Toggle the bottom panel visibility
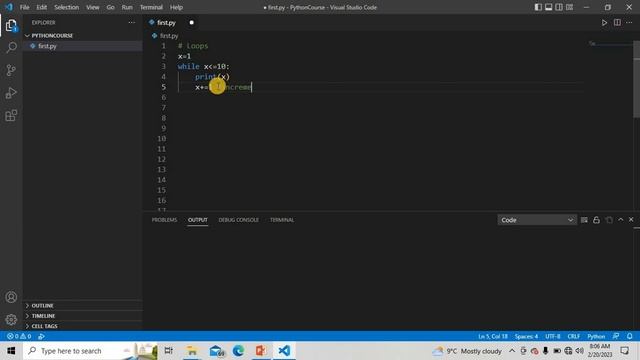This screenshot has width=640, height=360. tap(549, 7)
